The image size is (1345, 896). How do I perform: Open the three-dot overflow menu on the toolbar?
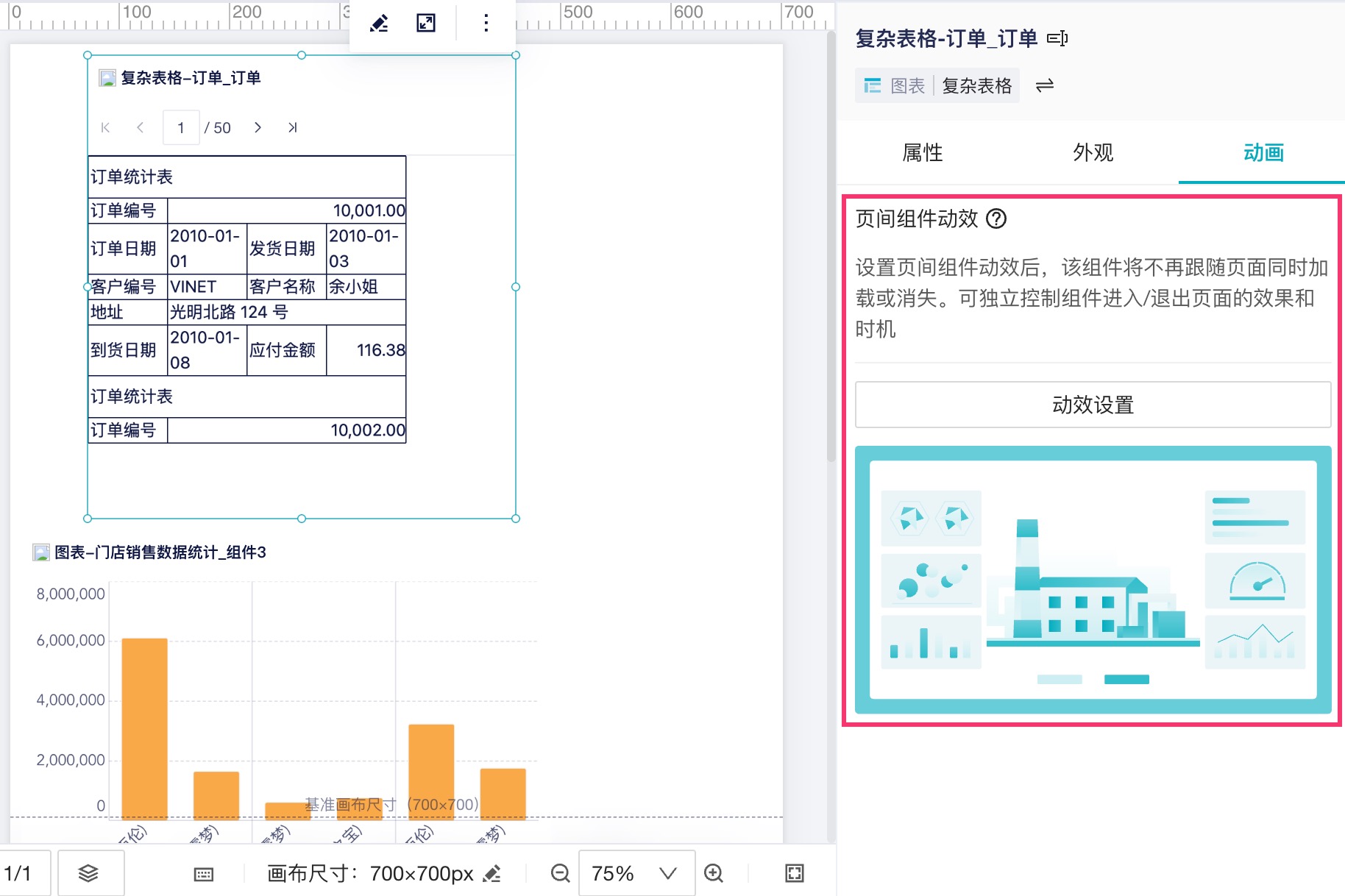coord(486,23)
